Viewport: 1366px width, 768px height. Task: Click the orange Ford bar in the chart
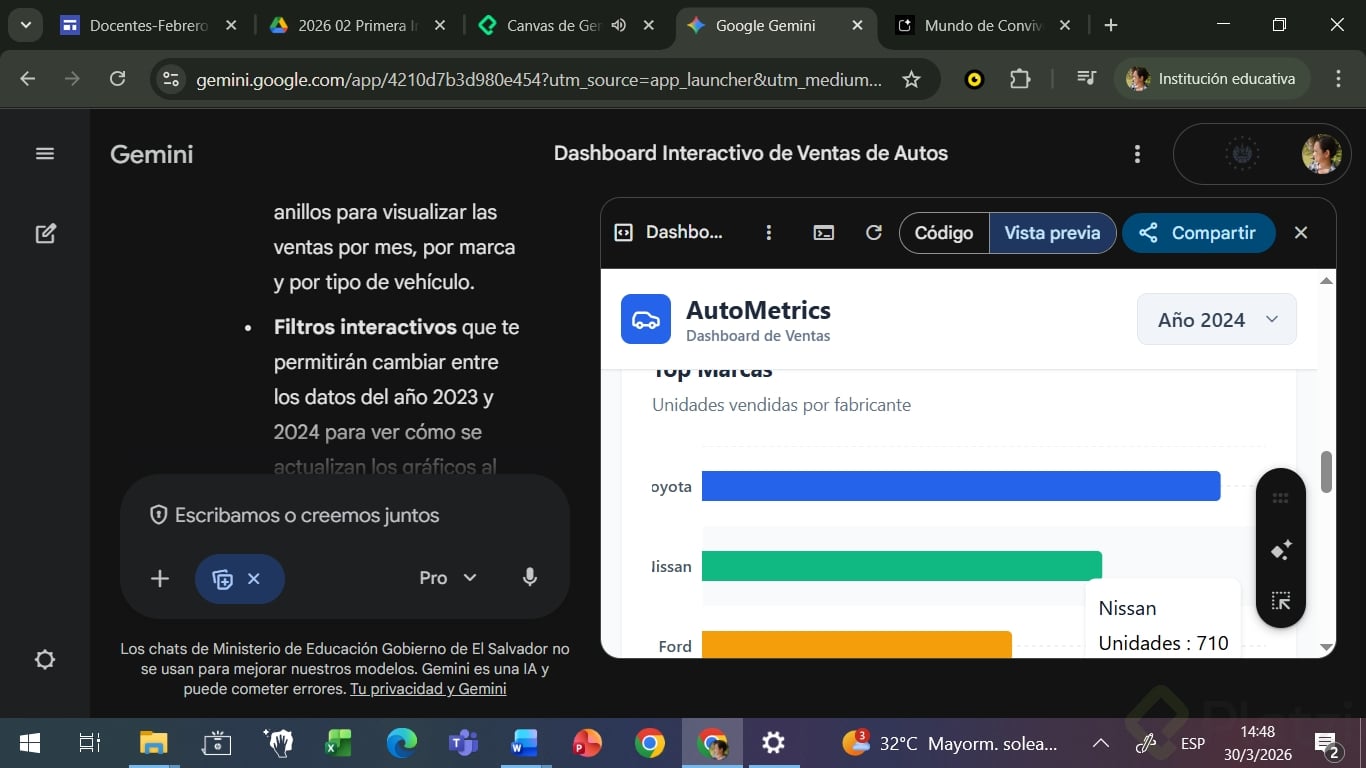click(857, 644)
